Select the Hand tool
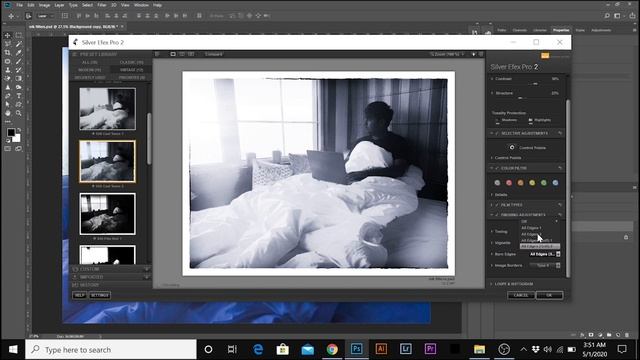Viewport: 640px width, 360px height. (7, 113)
